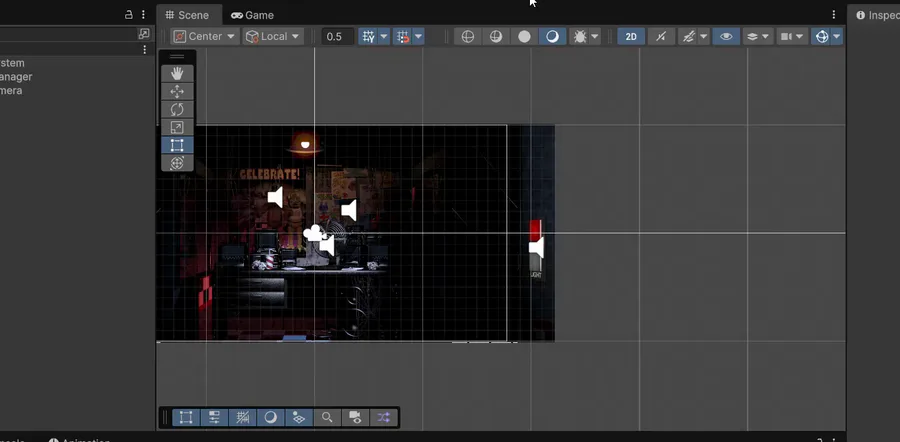The width and height of the screenshot is (900, 442).
Task: Select shaded wireframe draw mode icon
Action: click(496, 36)
